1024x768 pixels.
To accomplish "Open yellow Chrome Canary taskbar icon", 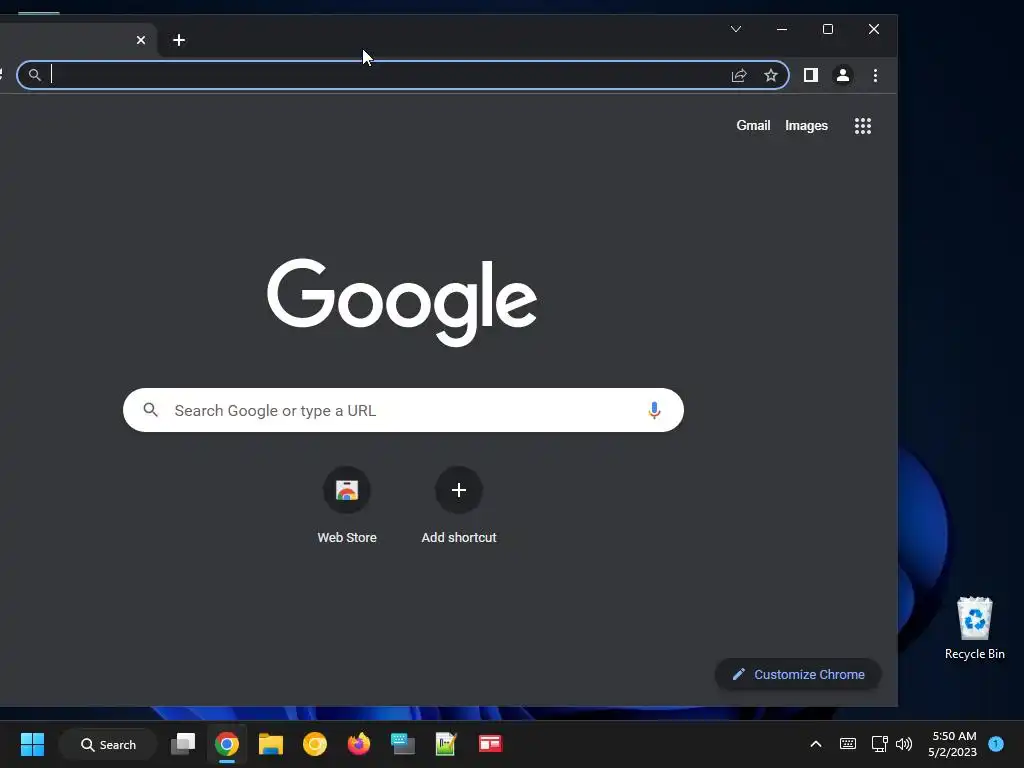I will [315, 744].
